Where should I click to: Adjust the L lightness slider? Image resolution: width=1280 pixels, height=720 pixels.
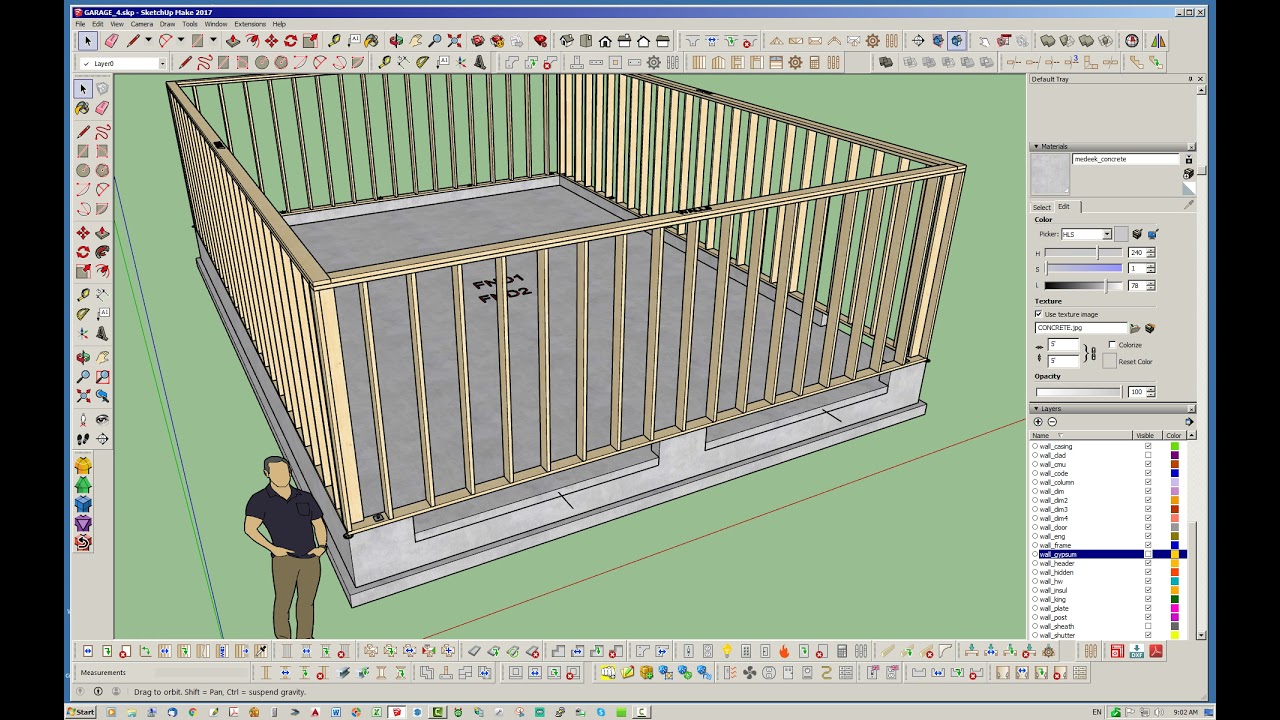[1083, 286]
